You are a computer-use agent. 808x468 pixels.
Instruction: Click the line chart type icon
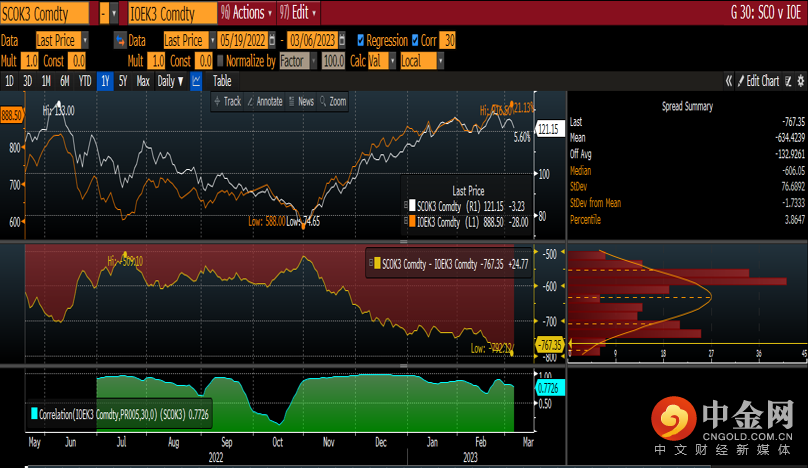pyautogui.click(x=196, y=81)
